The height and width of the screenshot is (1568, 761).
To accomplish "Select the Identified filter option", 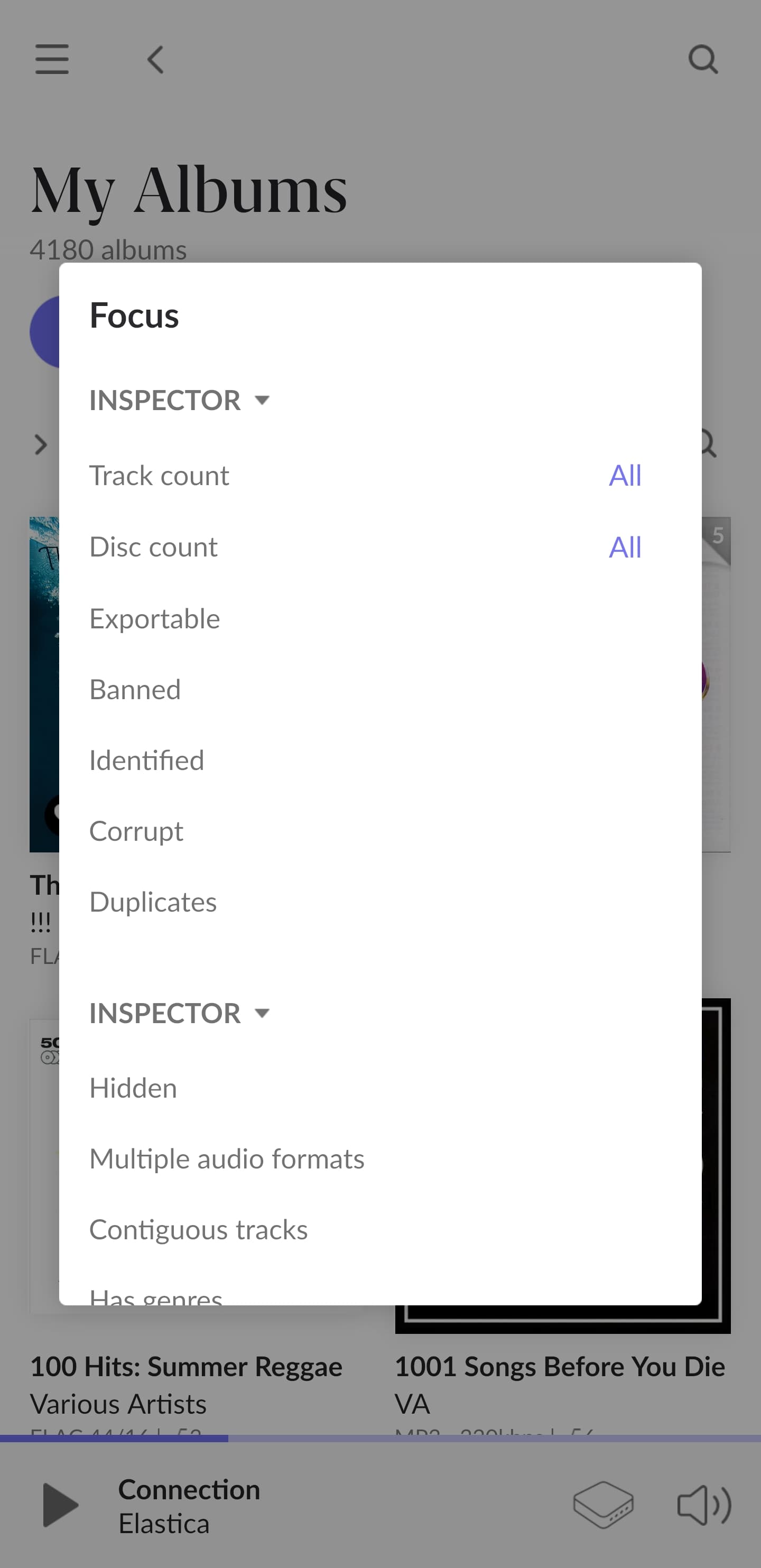I will click(x=380, y=760).
